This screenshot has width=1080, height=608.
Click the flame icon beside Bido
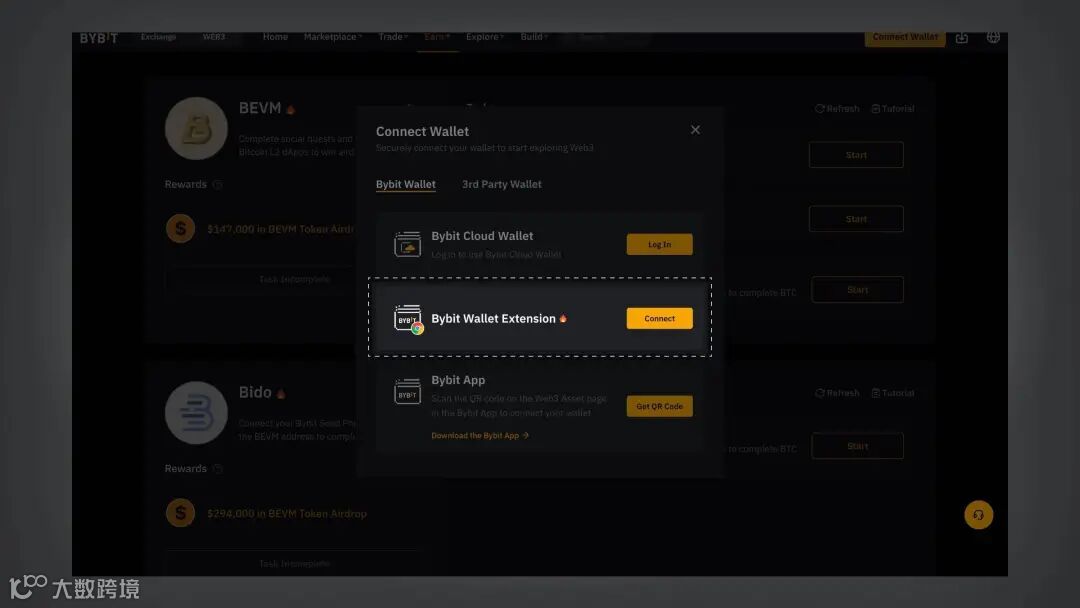[x=281, y=394]
